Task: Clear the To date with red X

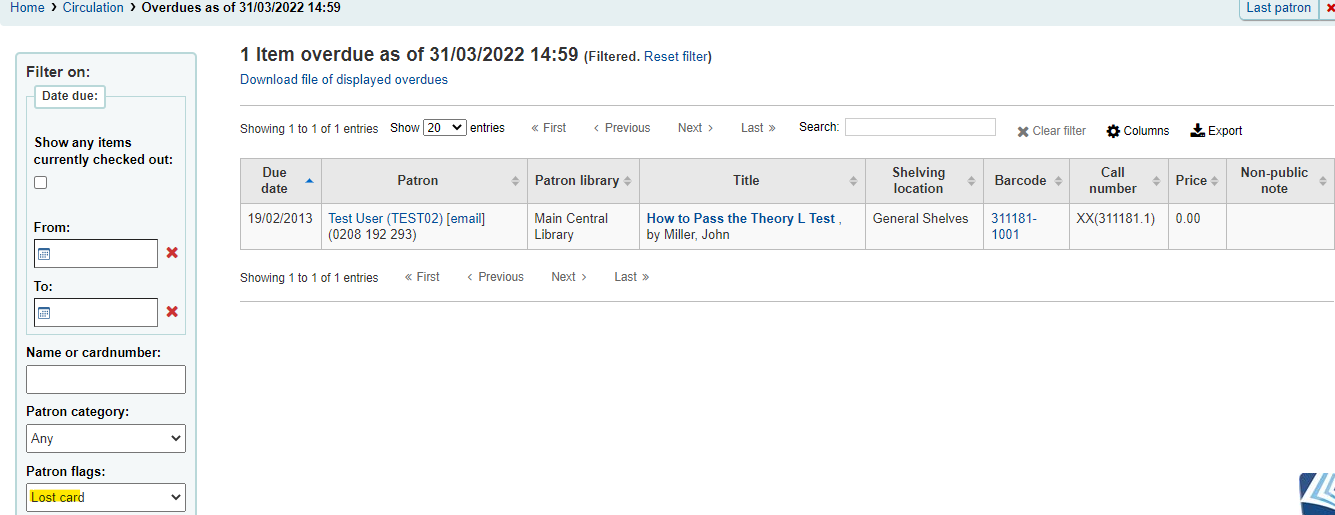Action: point(172,312)
